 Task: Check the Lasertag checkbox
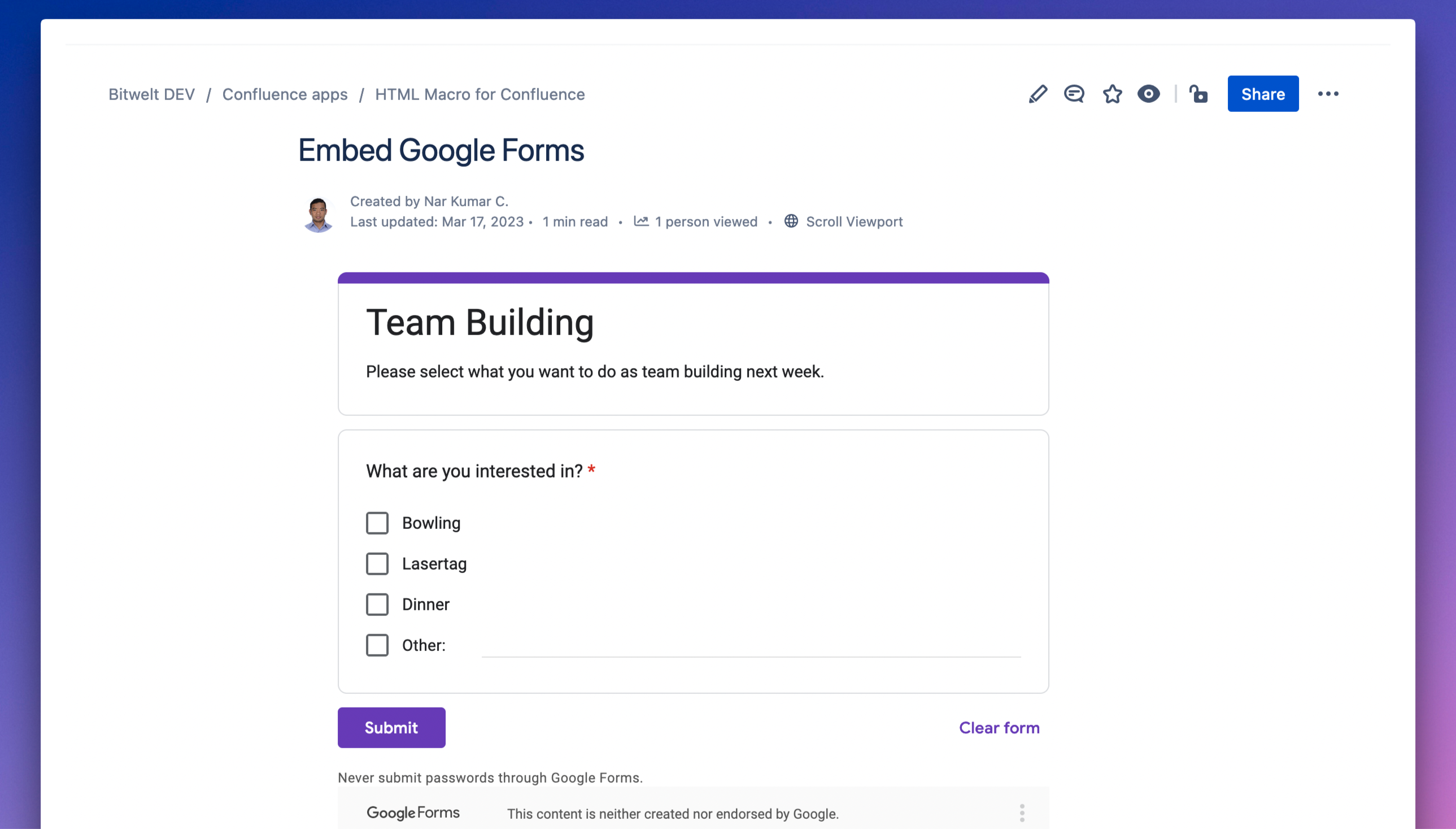(x=377, y=563)
